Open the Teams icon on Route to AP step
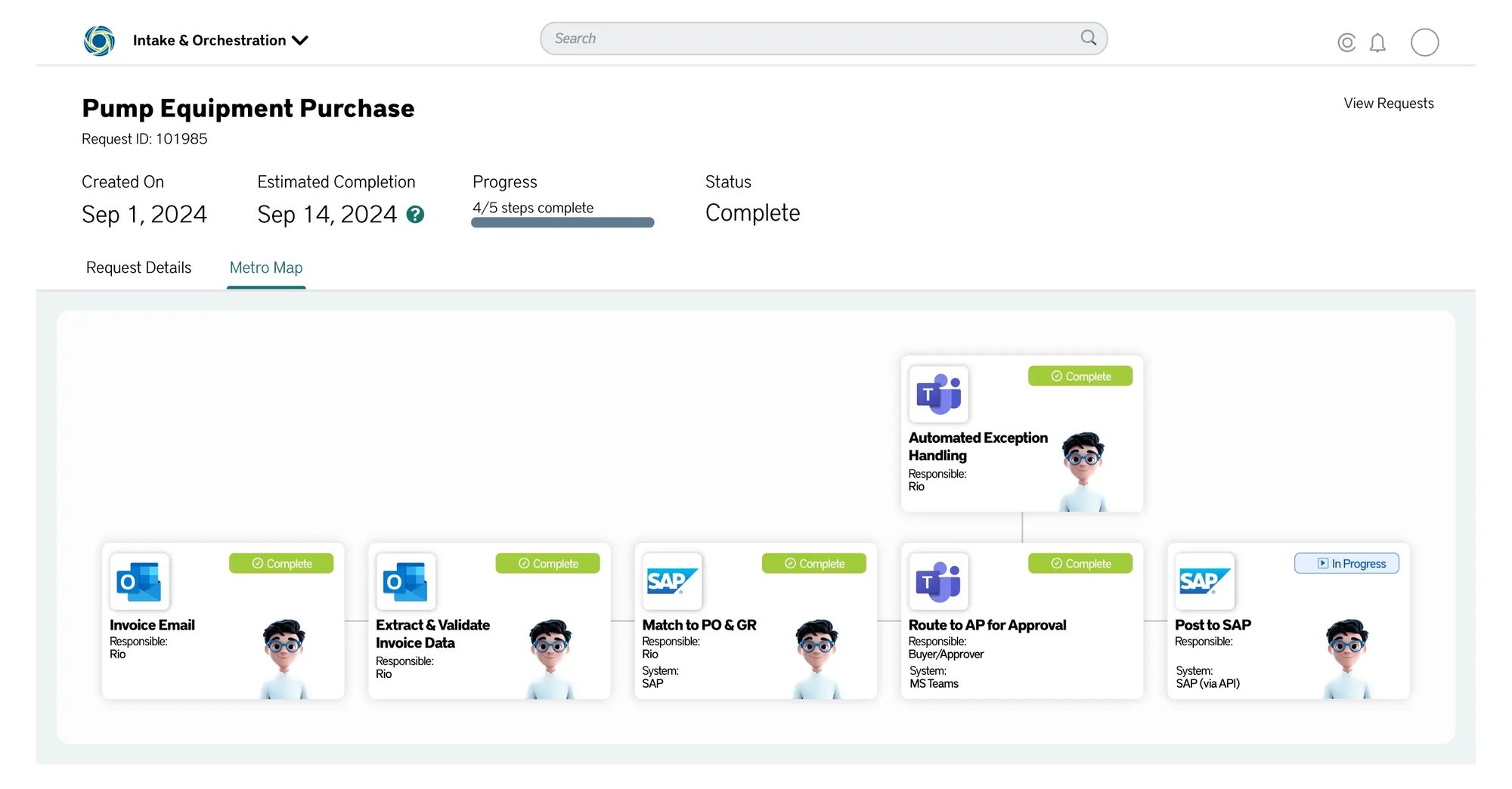 coord(938,582)
